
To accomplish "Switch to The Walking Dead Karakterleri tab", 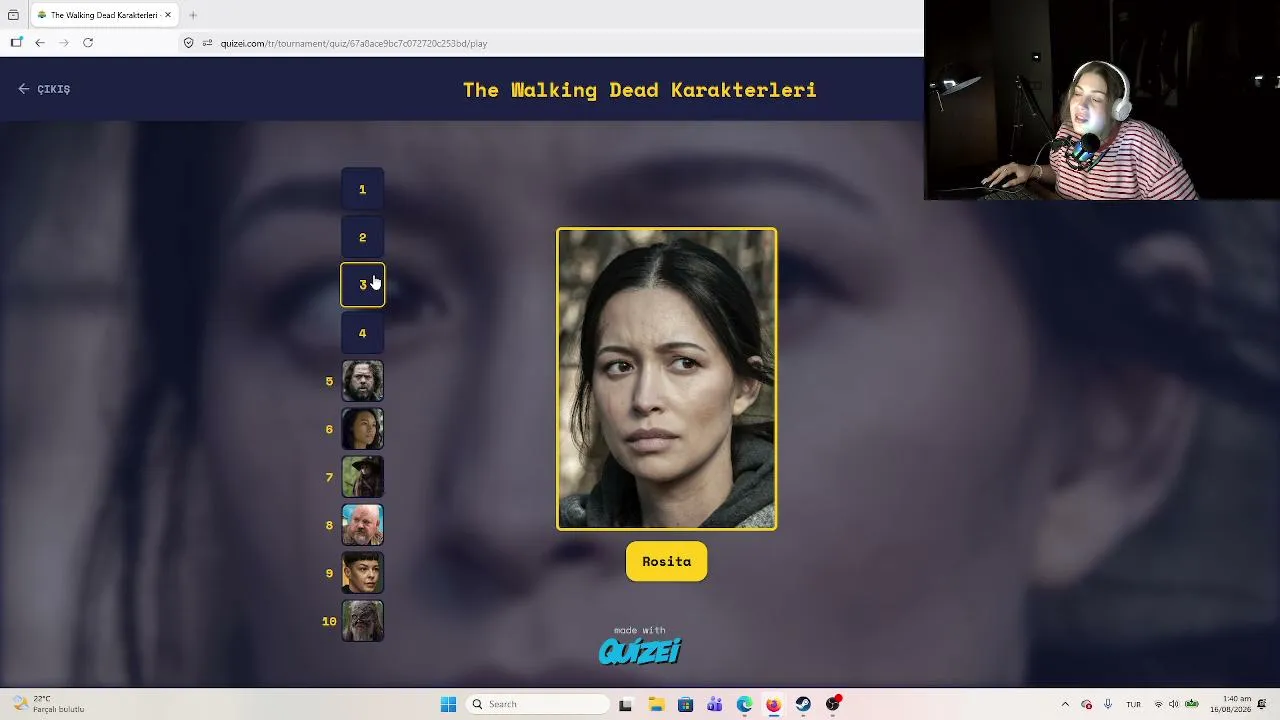I will [105, 15].
